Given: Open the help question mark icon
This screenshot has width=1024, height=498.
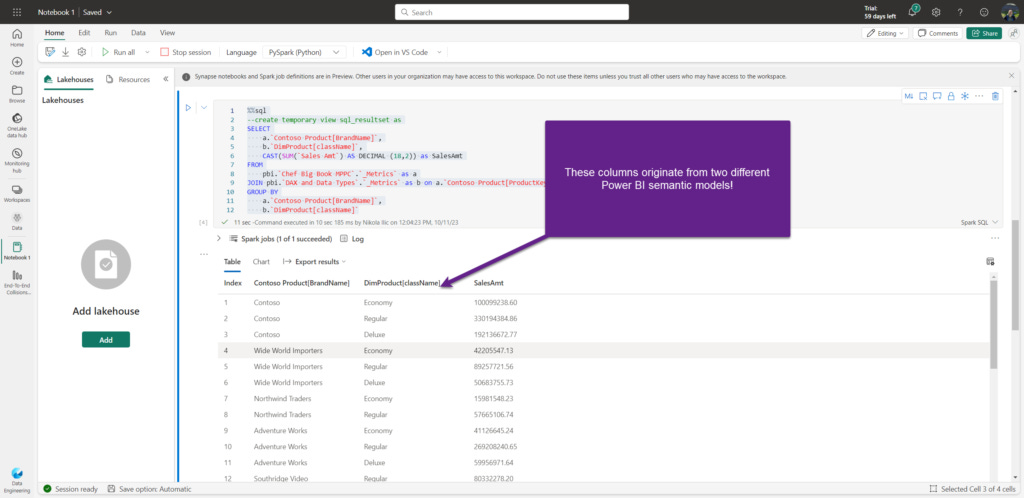Looking at the screenshot, I should click(960, 12).
